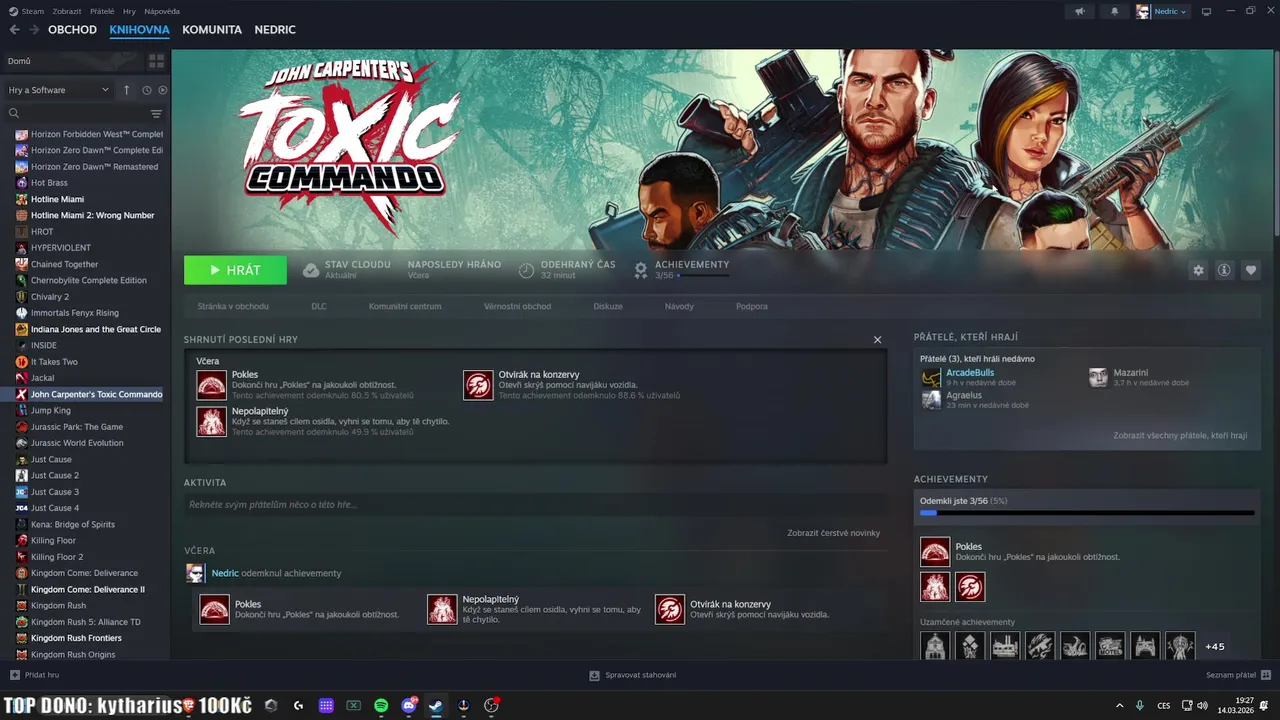The width and height of the screenshot is (1280, 720).
Task: Click the Add game plus icon
Action: (x=14, y=675)
